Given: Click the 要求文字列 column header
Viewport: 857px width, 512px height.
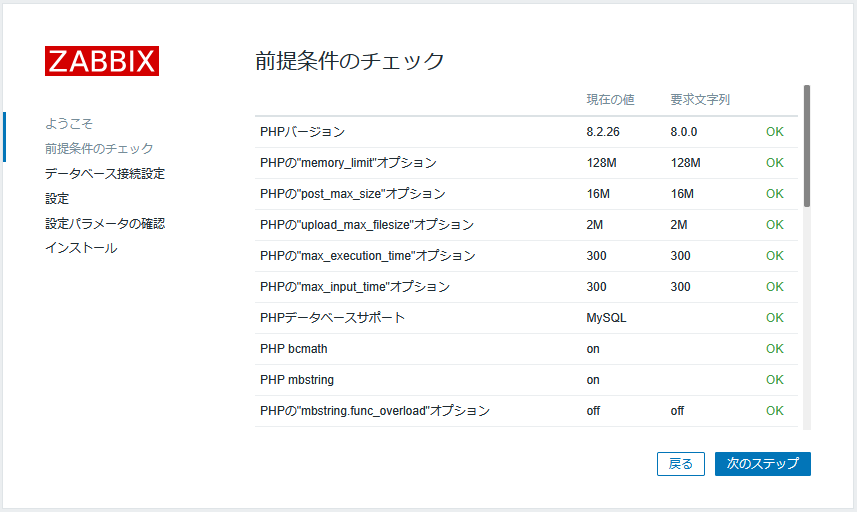Looking at the screenshot, I should (x=700, y=99).
